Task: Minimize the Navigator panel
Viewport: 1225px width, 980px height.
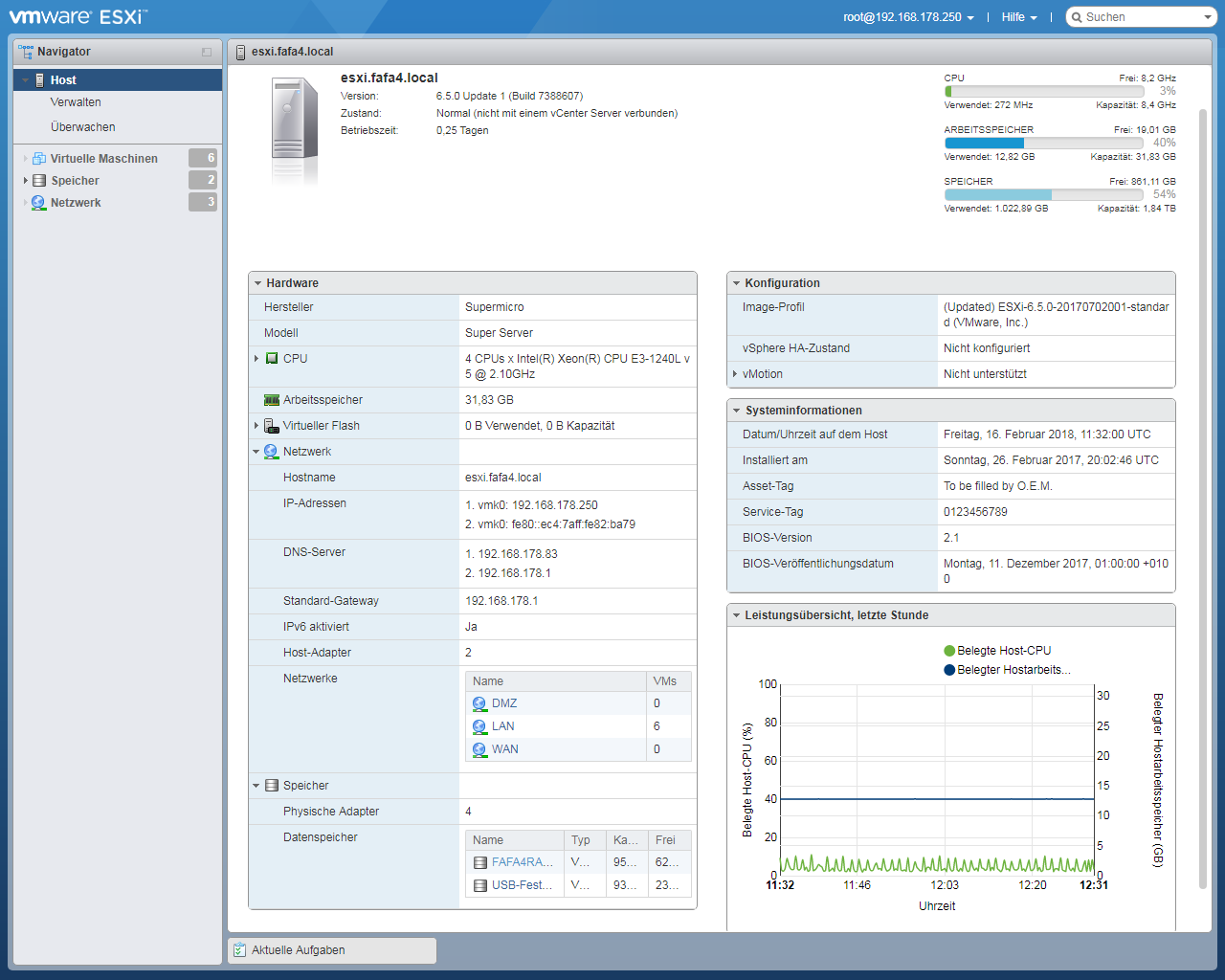Action: (x=207, y=52)
